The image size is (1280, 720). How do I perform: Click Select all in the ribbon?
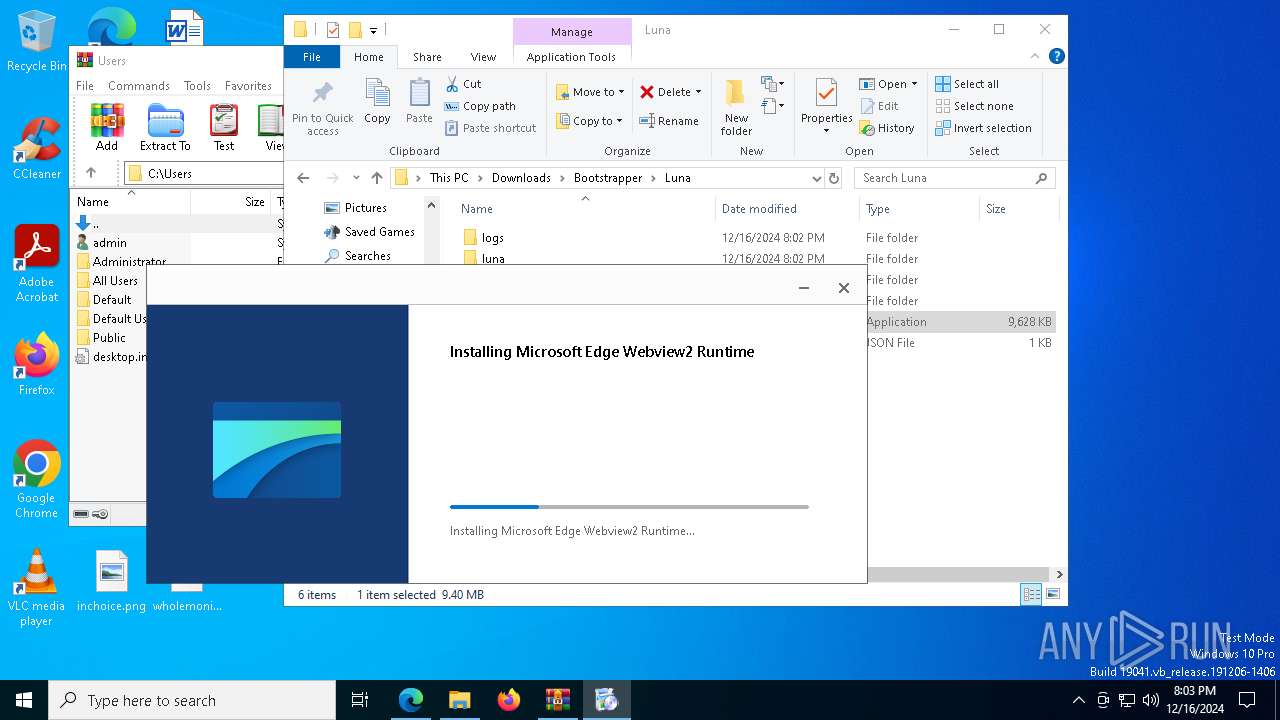[967, 84]
